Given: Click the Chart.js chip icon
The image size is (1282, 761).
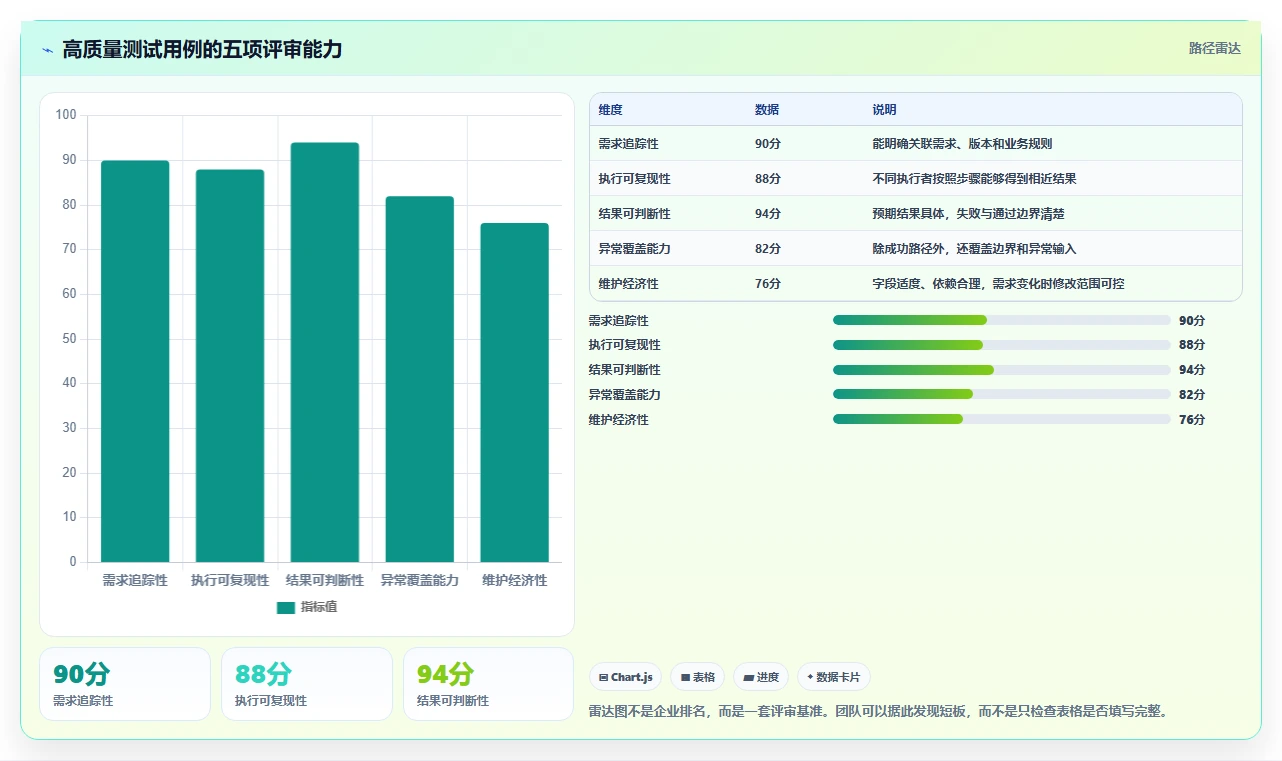Looking at the screenshot, I should pyautogui.click(x=603, y=677).
